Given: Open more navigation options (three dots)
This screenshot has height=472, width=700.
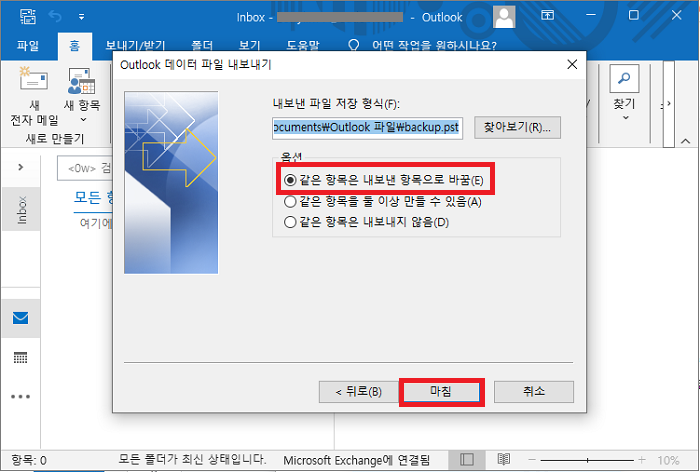Looking at the screenshot, I should click(21, 397).
